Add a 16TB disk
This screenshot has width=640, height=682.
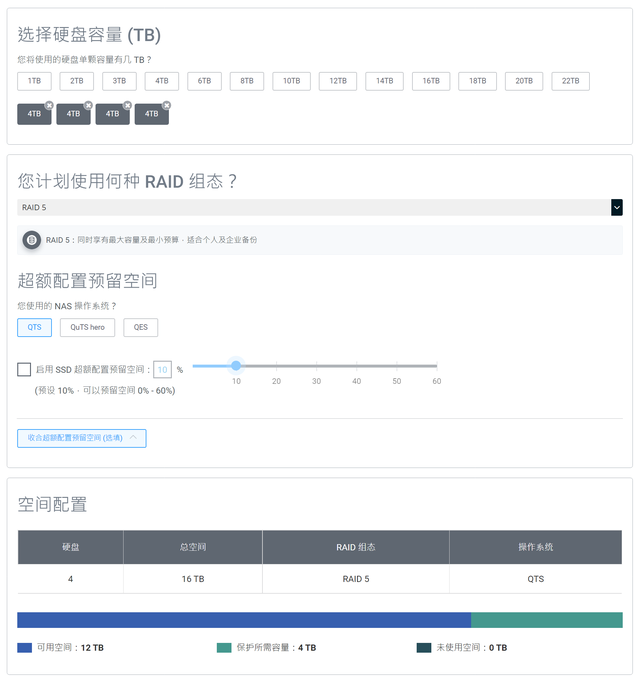pos(431,81)
